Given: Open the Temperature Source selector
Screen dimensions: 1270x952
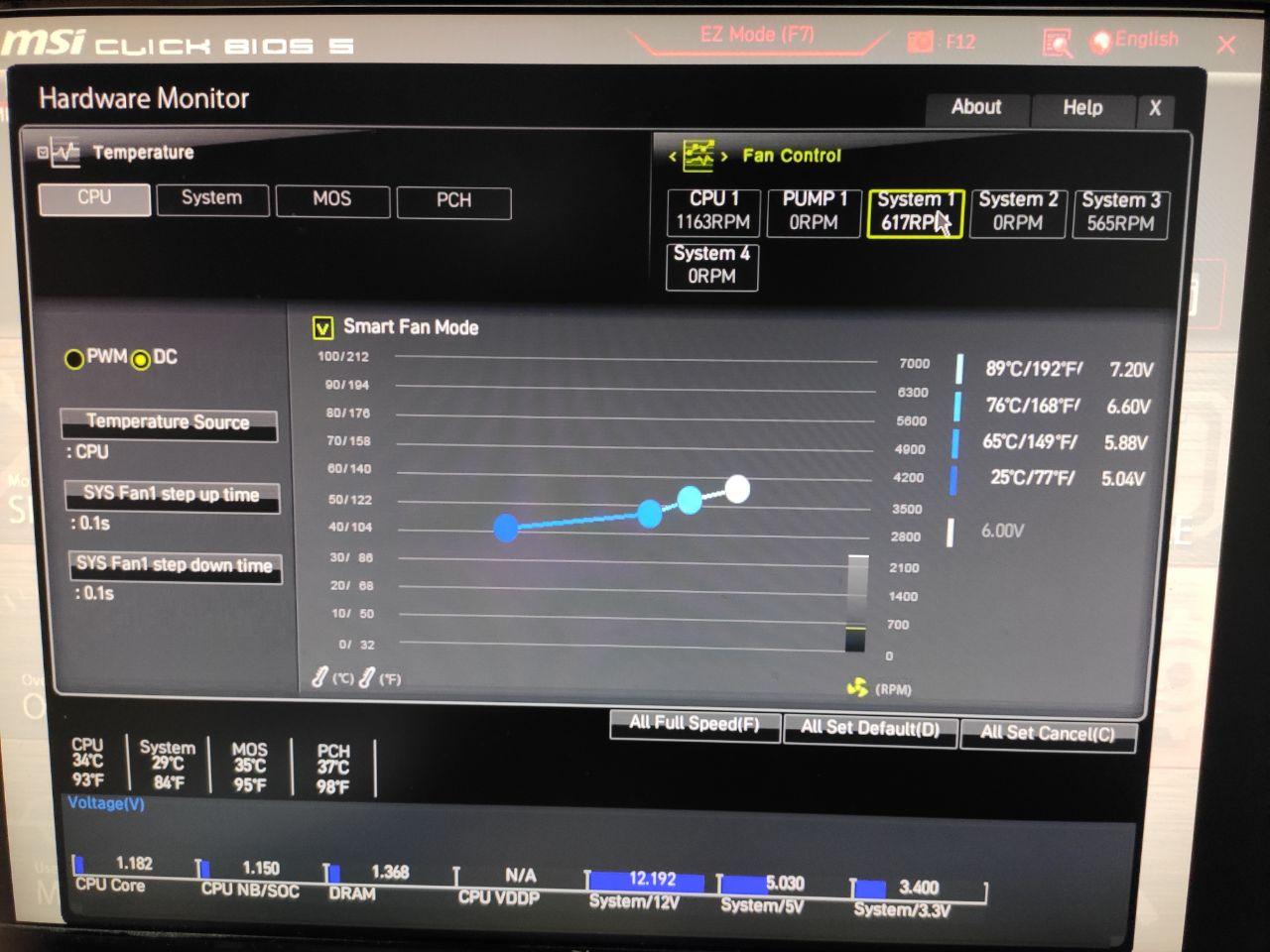Looking at the screenshot, I should click(x=169, y=423).
